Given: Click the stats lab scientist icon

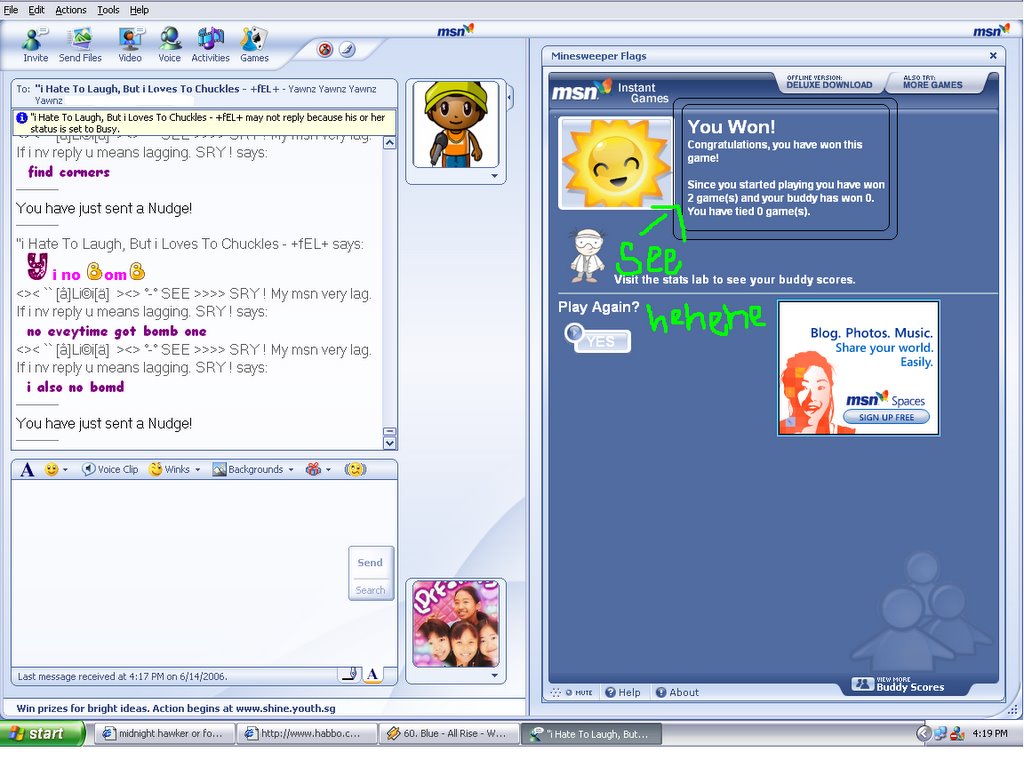Looking at the screenshot, I should click(587, 255).
